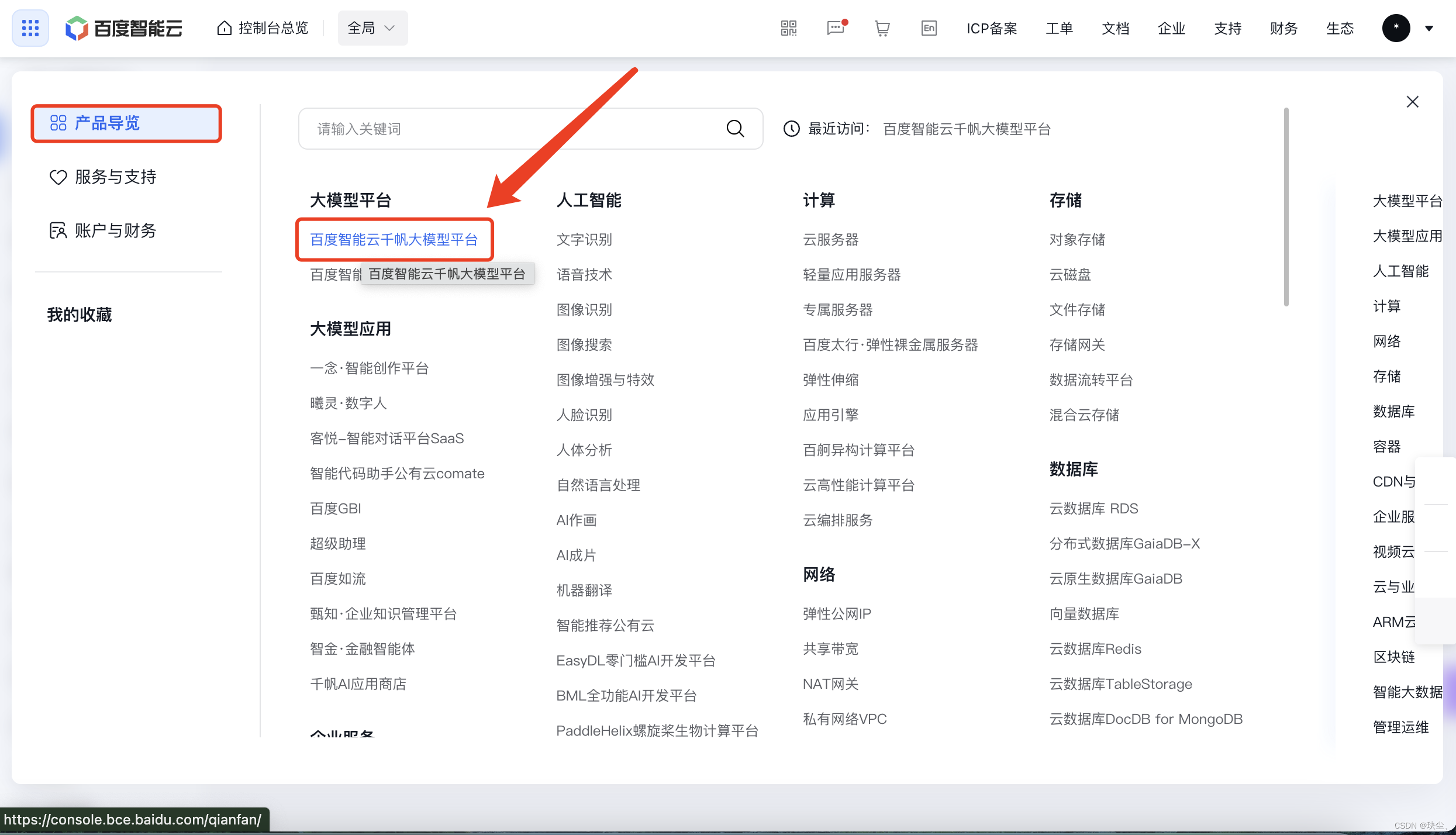Click the search magnifier icon
This screenshot has height=835, width=1456.
735,129
